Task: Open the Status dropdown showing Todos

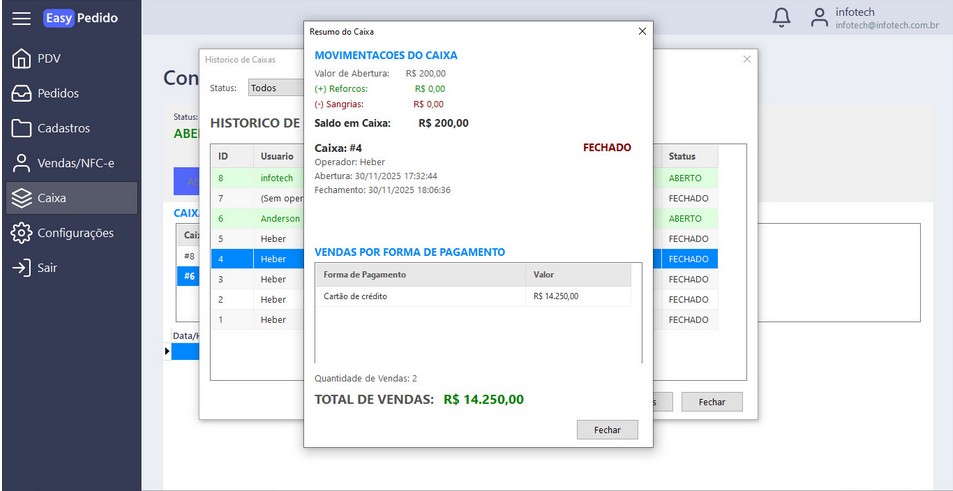Action: [x=275, y=88]
